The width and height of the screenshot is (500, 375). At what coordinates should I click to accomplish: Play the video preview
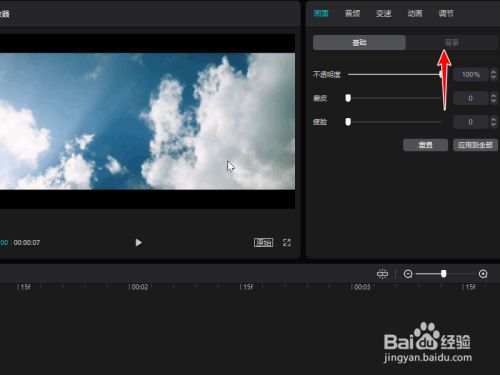(138, 242)
